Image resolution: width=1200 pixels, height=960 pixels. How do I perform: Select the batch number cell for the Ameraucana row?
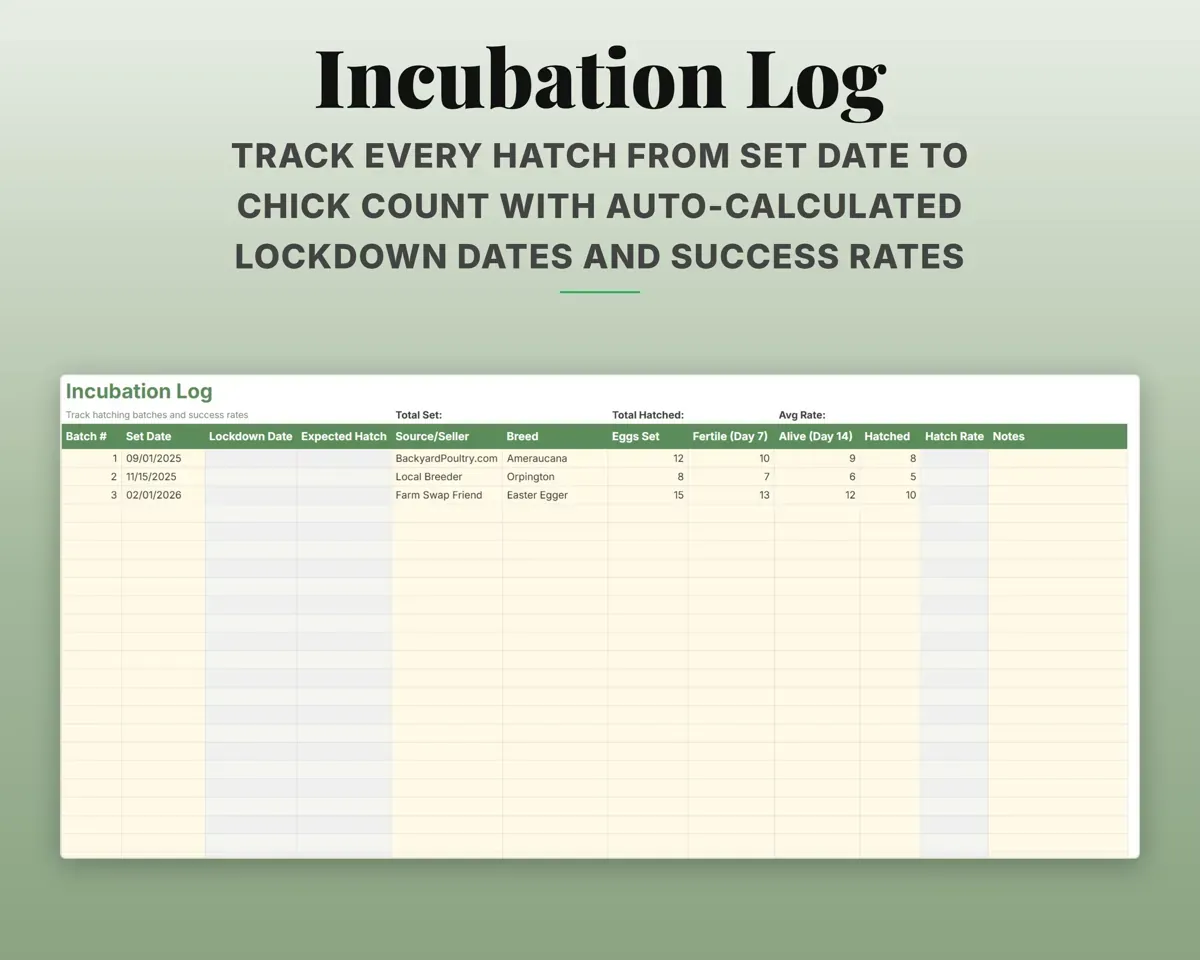click(92, 458)
